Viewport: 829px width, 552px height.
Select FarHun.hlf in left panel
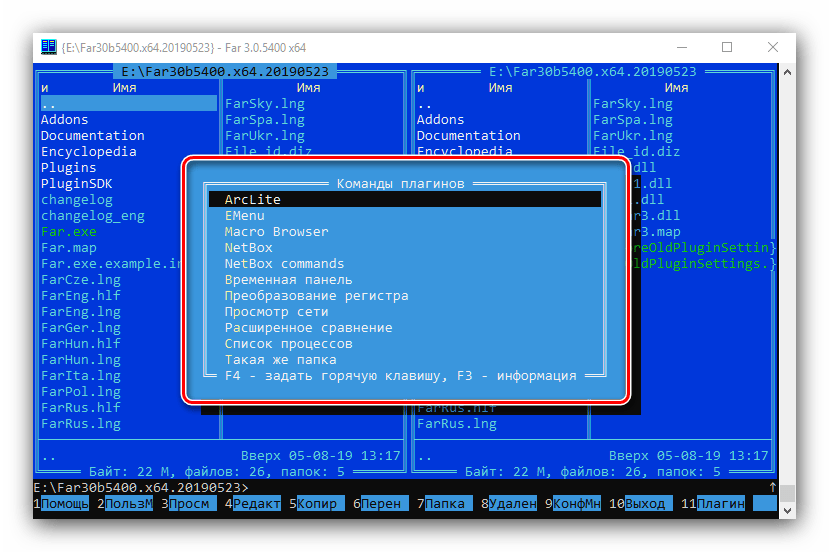click(x=81, y=344)
